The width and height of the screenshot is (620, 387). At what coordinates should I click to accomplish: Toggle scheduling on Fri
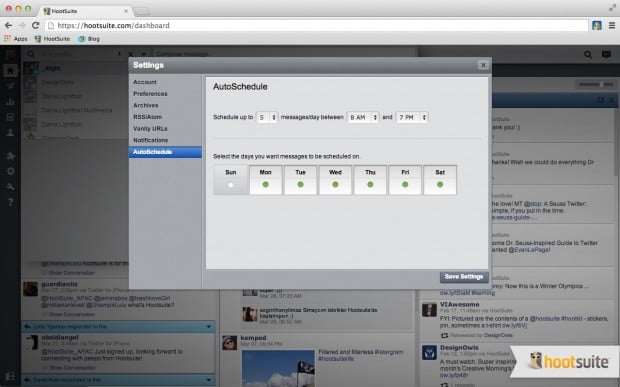pos(405,180)
